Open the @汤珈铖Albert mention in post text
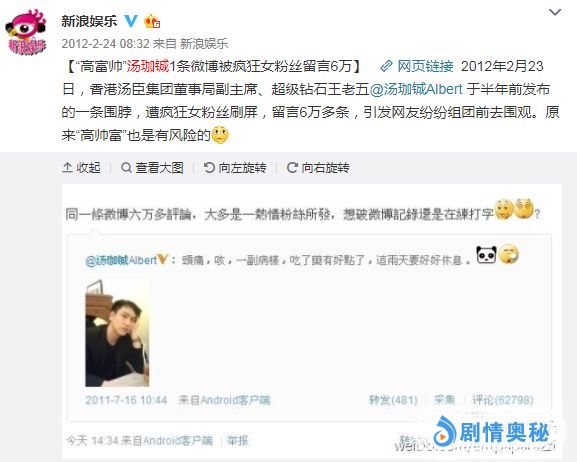This screenshot has height=462, width=577. pyautogui.click(x=416, y=89)
